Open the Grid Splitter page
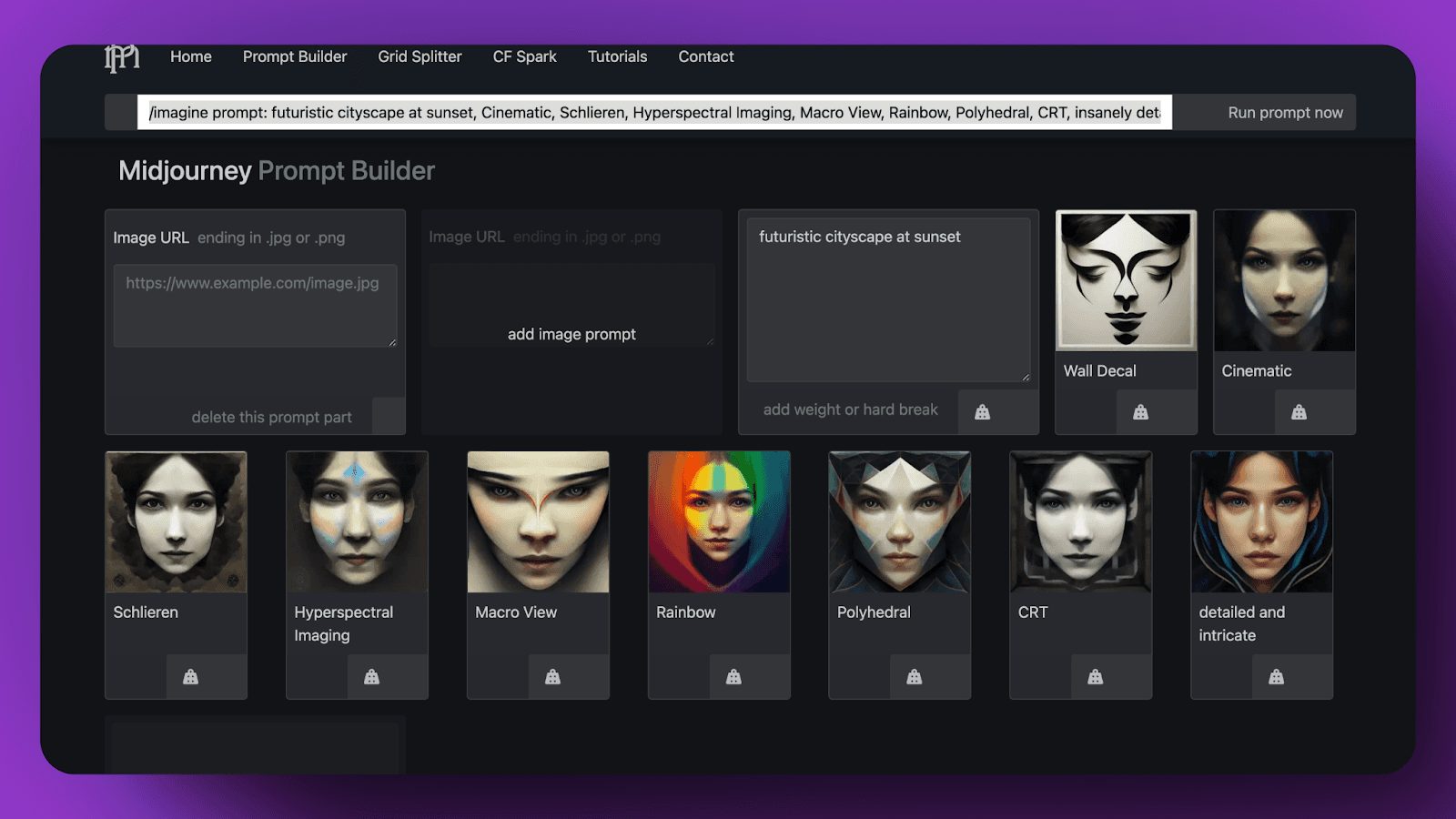 pyautogui.click(x=420, y=56)
